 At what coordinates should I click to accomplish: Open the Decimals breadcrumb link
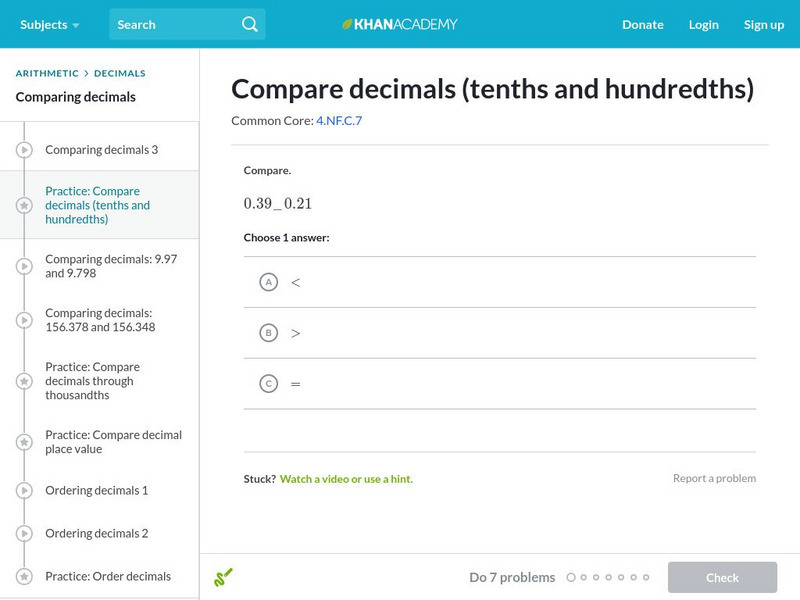(120, 73)
